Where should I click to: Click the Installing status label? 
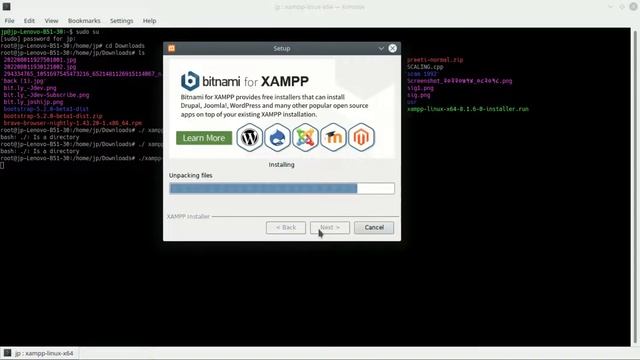(x=281, y=164)
